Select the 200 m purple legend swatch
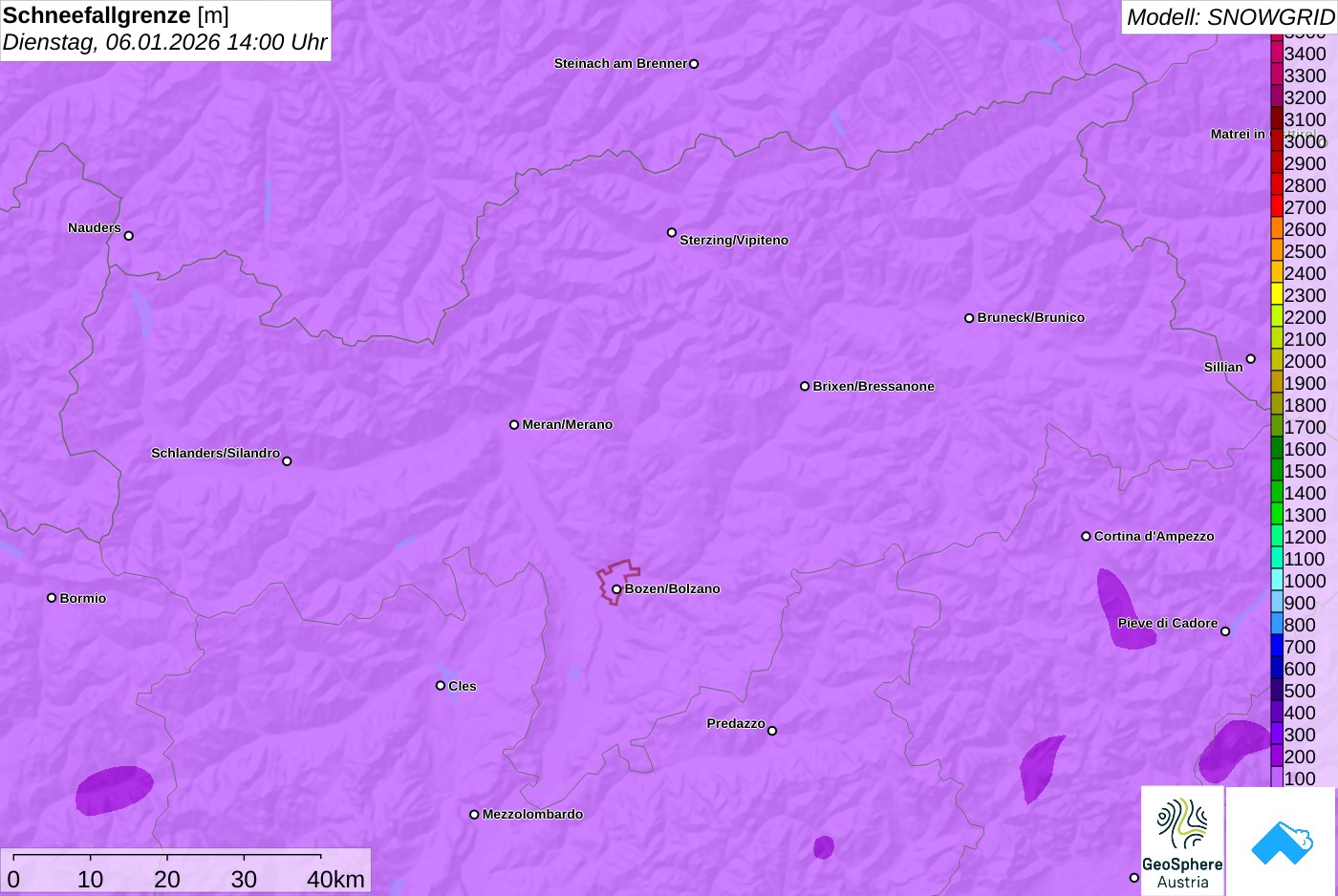Image resolution: width=1338 pixels, height=896 pixels. (1277, 755)
